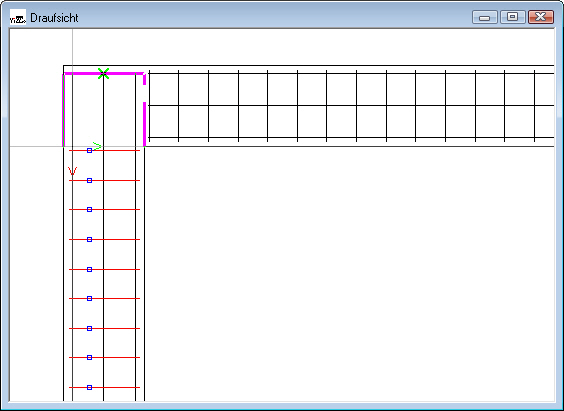Select the sixth blue square handle from top
Screen dimensions: 564x411
click(90, 298)
